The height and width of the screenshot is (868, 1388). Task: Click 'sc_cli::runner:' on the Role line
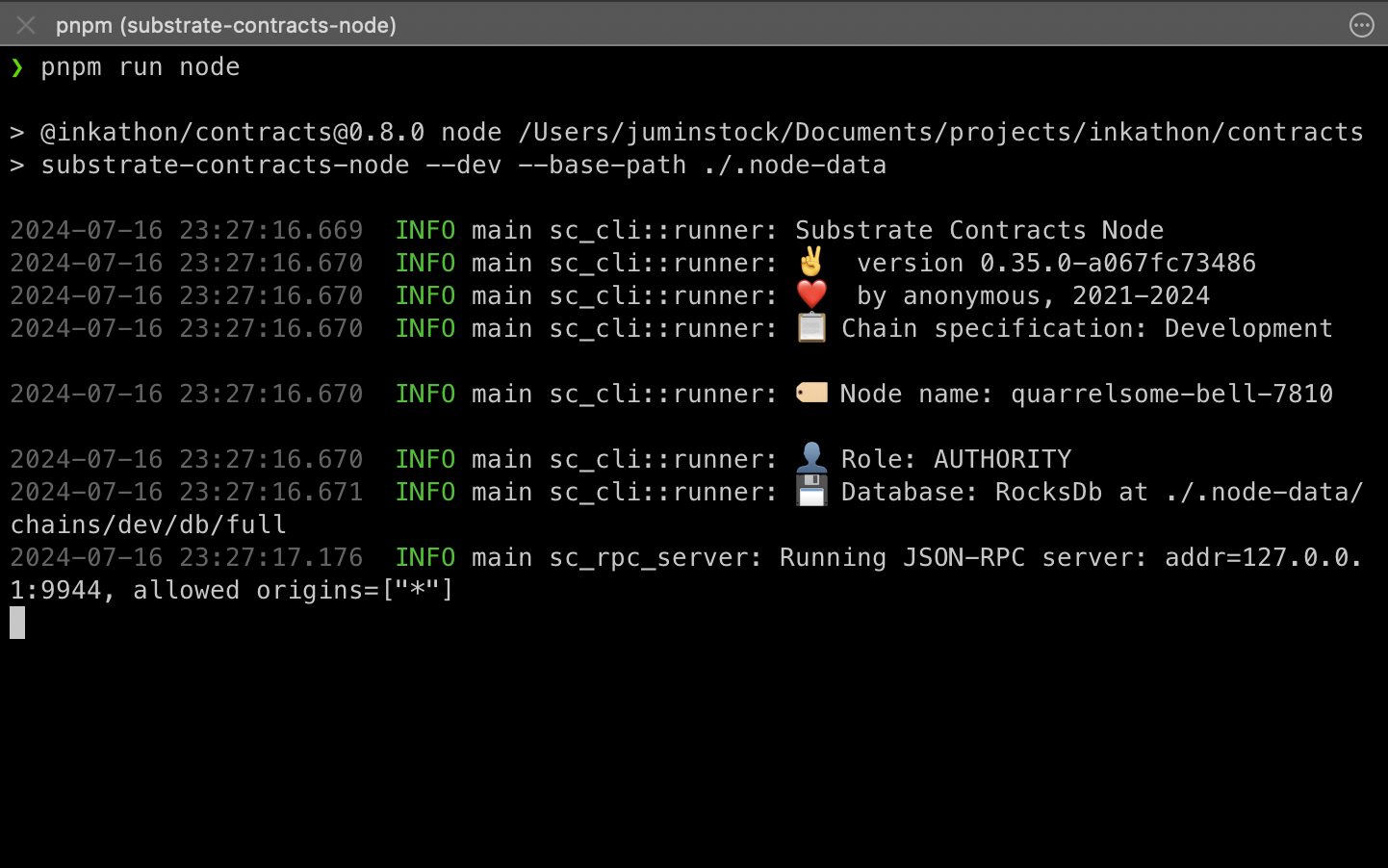pos(663,459)
